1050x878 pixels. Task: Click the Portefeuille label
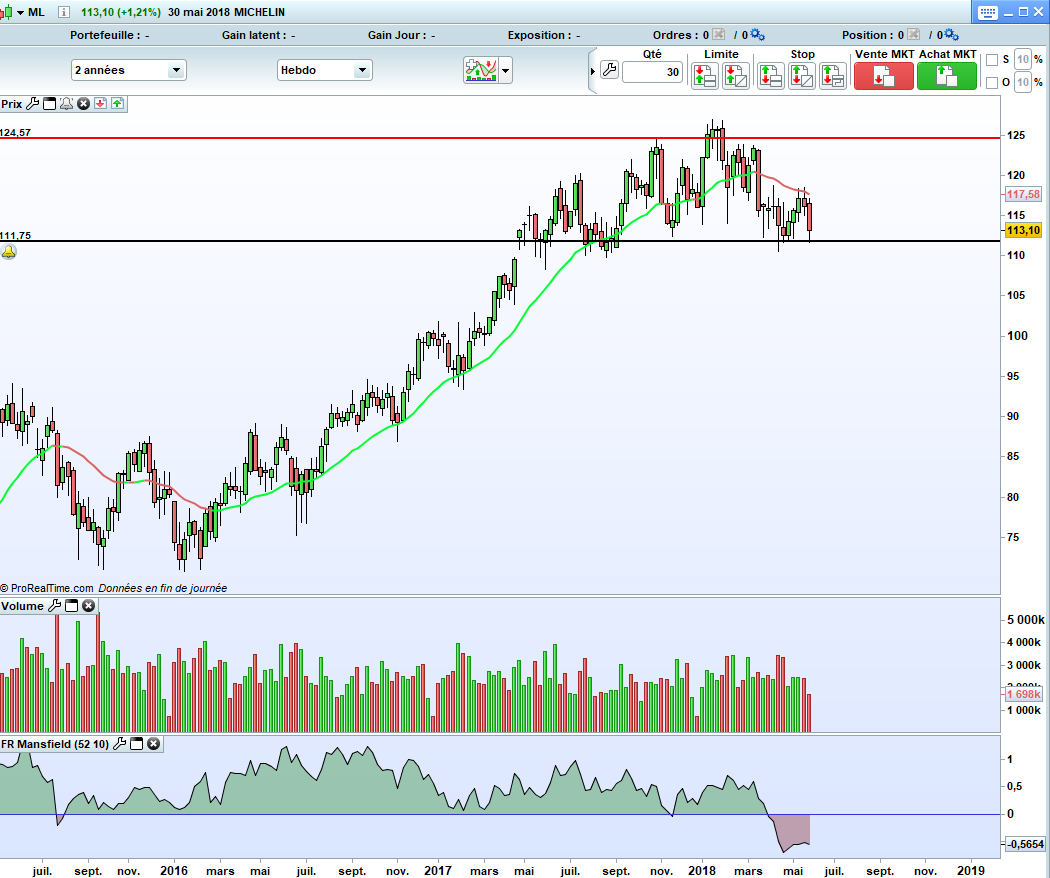tap(105, 35)
